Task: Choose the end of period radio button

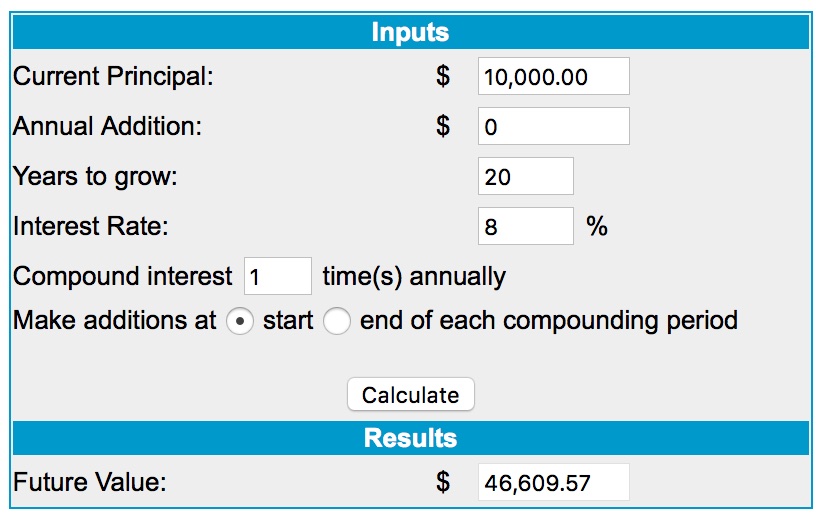Action: (337, 322)
